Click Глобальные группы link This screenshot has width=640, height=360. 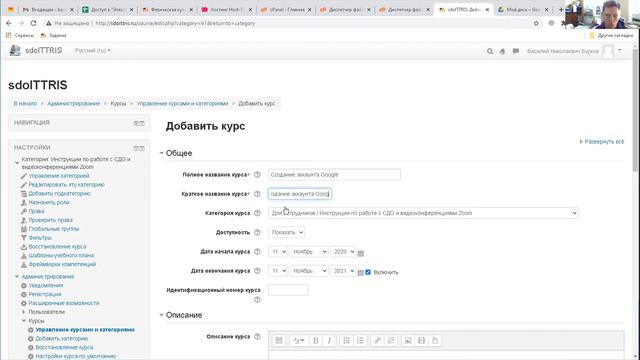click(x=54, y=229)
